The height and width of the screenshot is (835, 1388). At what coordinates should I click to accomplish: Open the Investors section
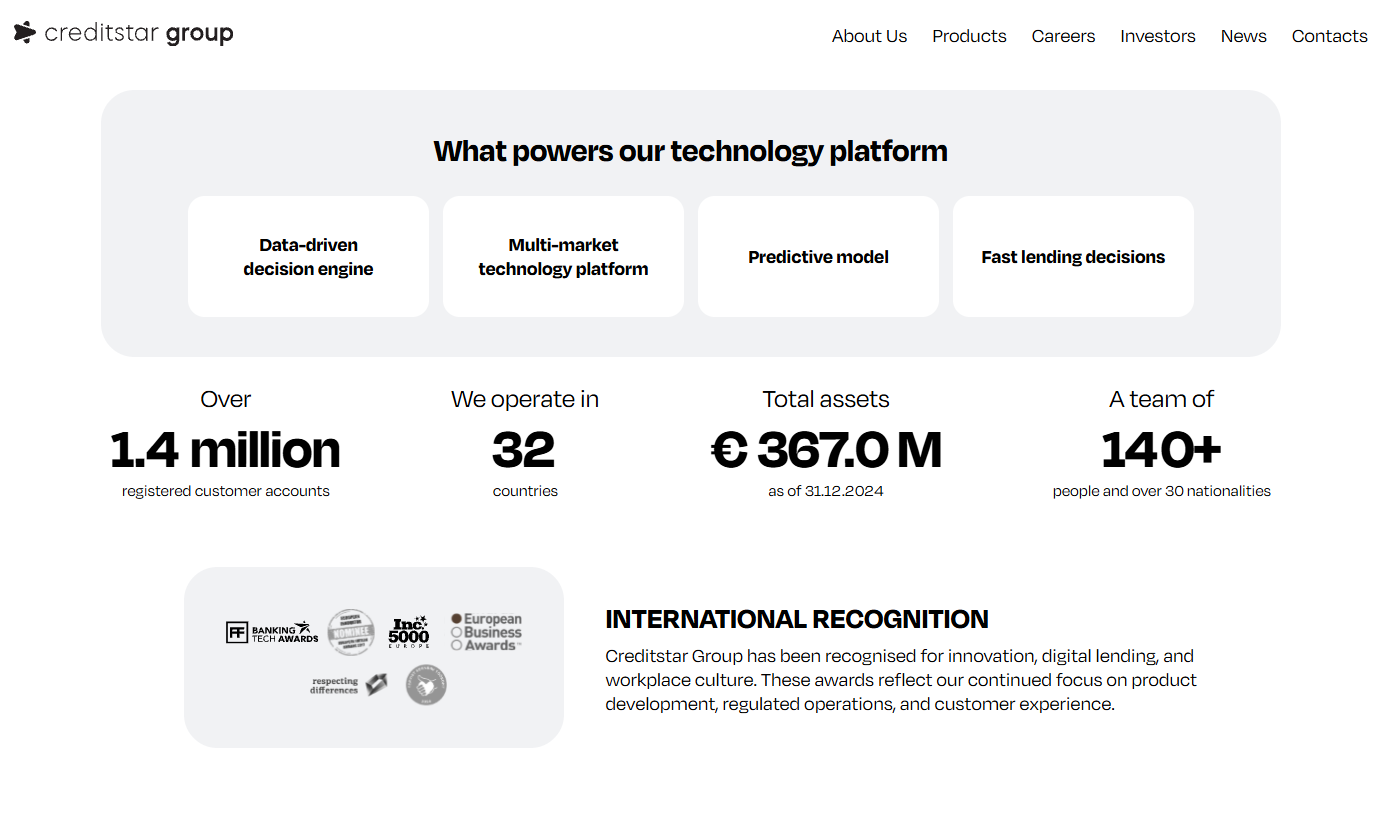[1157, 36]
